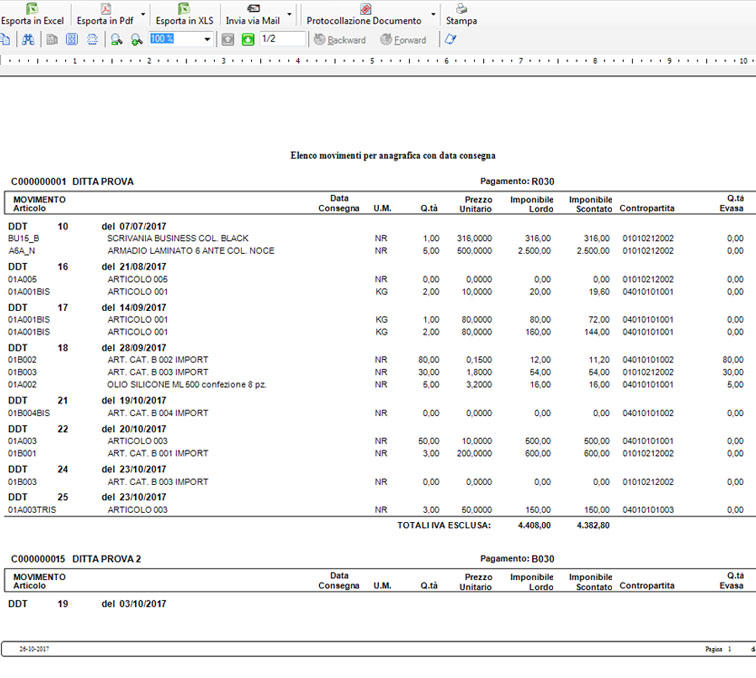Select row DDT 25 del 23/10/2017
756x678 pixels.
click(x=87, y=497)
